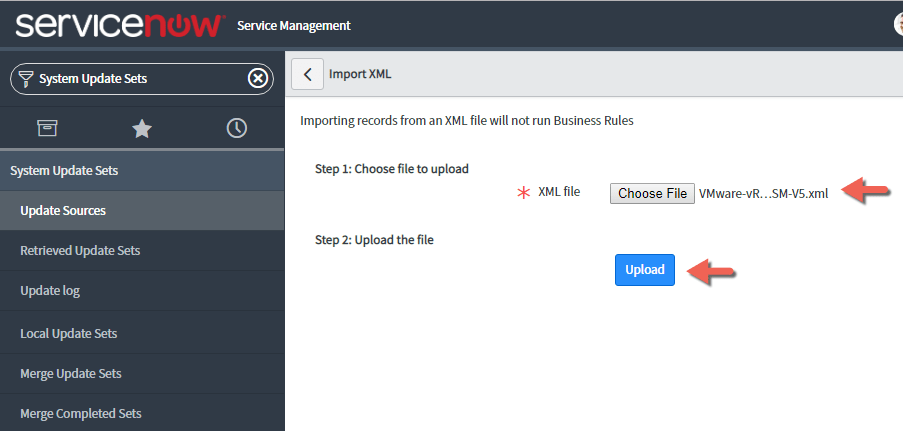Navigate to Merge Update Sets
903x431 pixels.
[71, 373]
